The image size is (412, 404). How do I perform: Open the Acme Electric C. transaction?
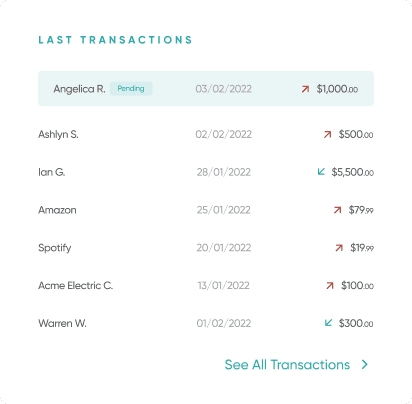click(x=206, y=286)
